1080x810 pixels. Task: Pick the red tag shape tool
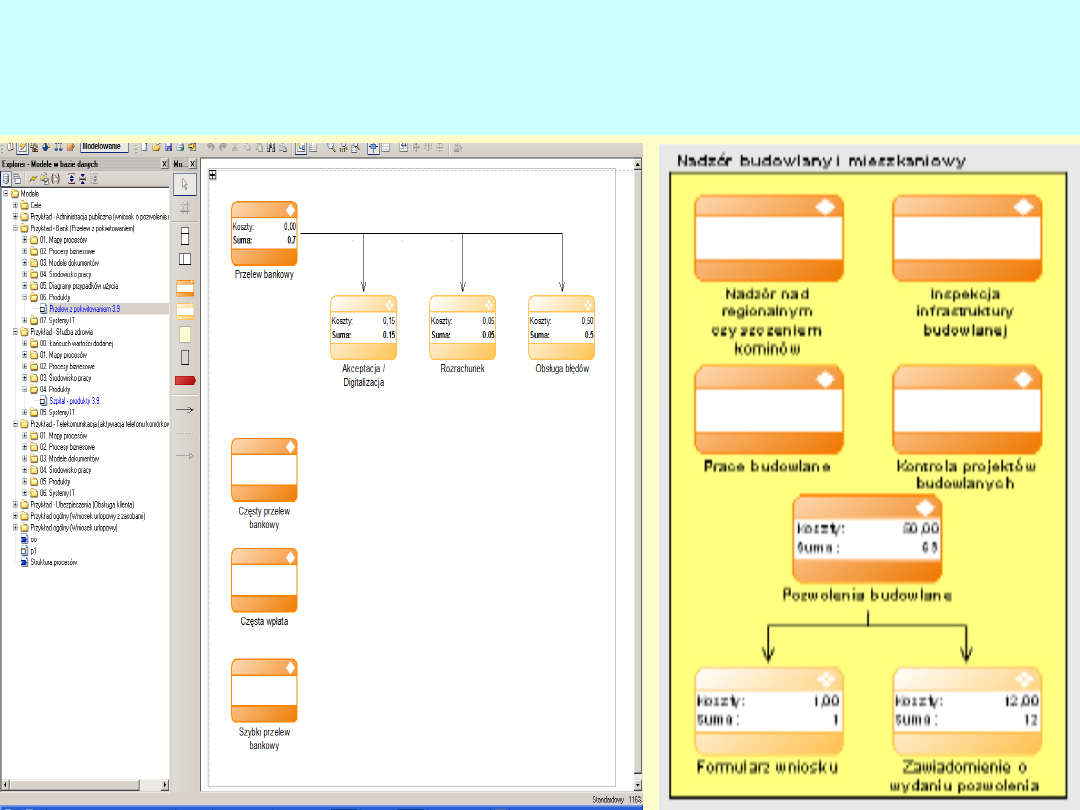pyautogui.click(x=185, y=380)
